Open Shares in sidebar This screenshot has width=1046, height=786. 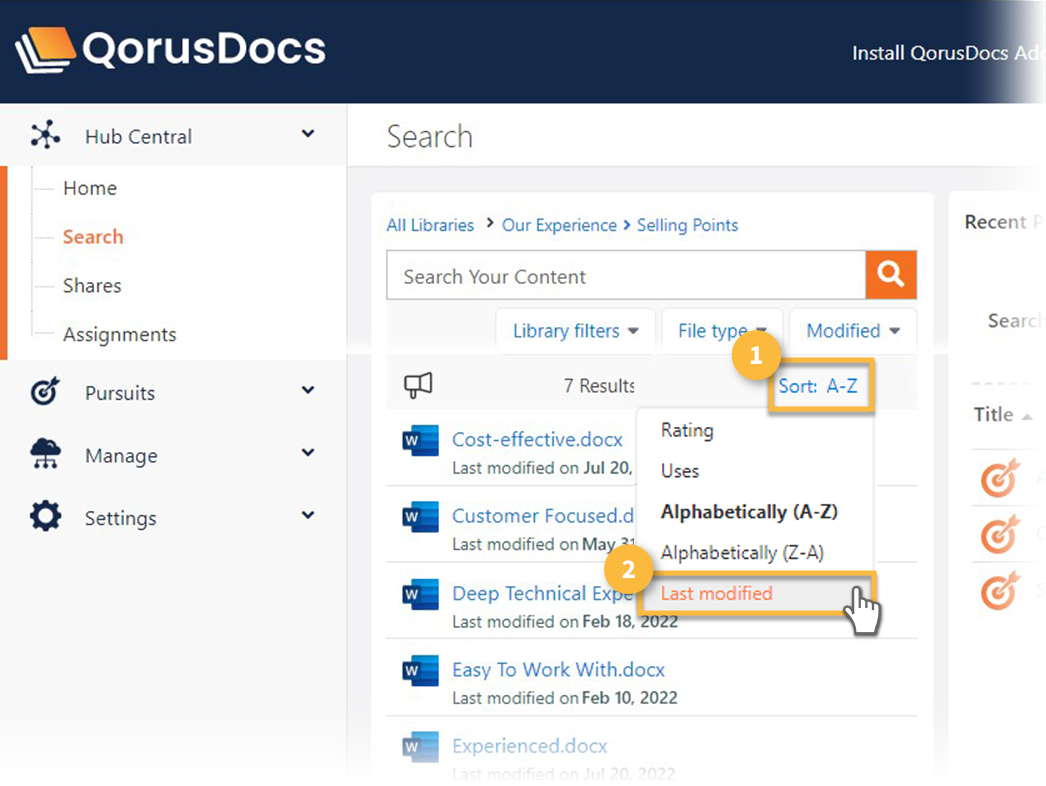coord(92,286)
